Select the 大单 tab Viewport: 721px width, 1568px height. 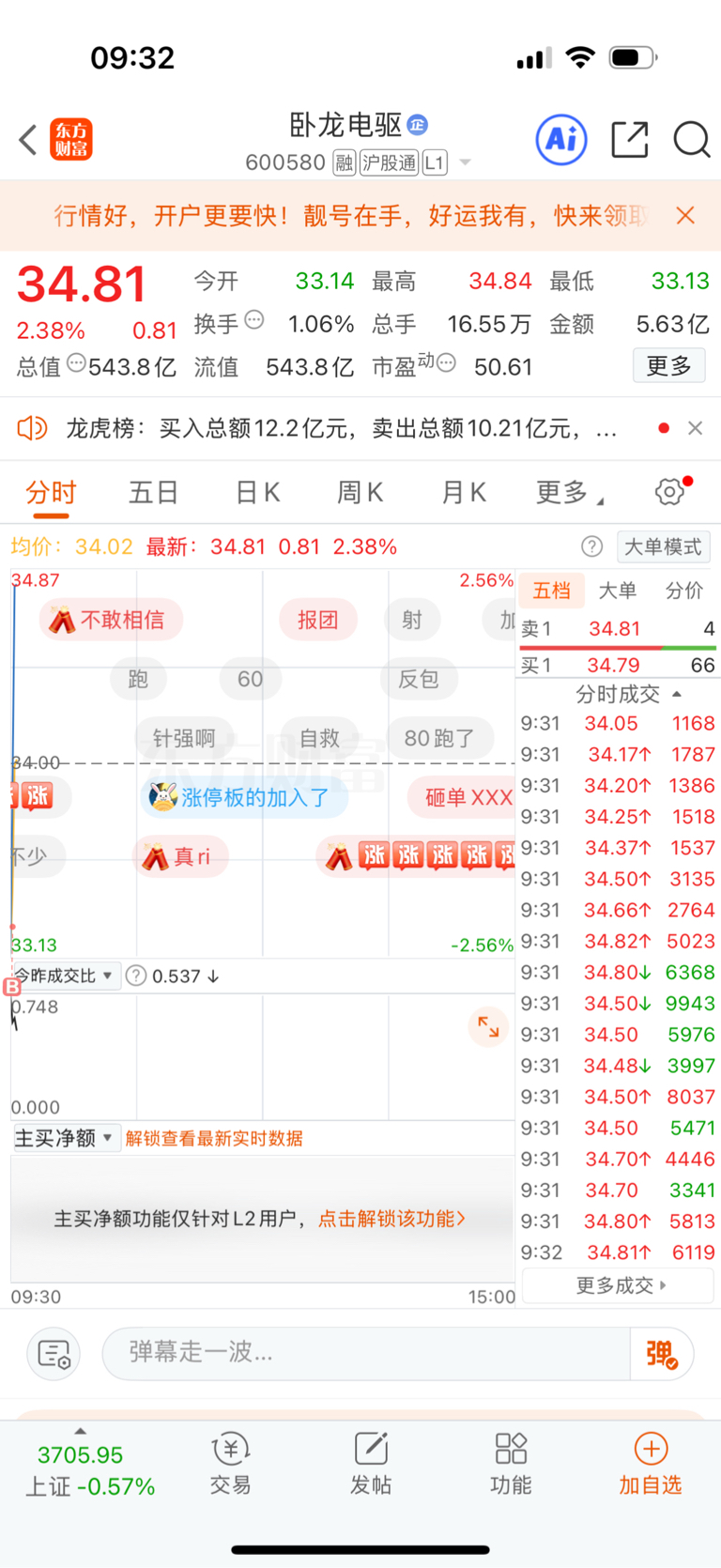pos(618,591)
